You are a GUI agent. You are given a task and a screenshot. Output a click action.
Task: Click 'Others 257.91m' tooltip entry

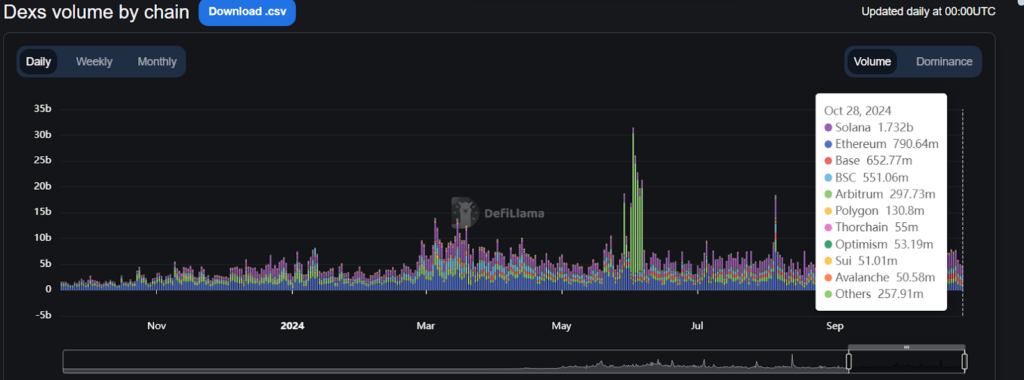point(874,294)
